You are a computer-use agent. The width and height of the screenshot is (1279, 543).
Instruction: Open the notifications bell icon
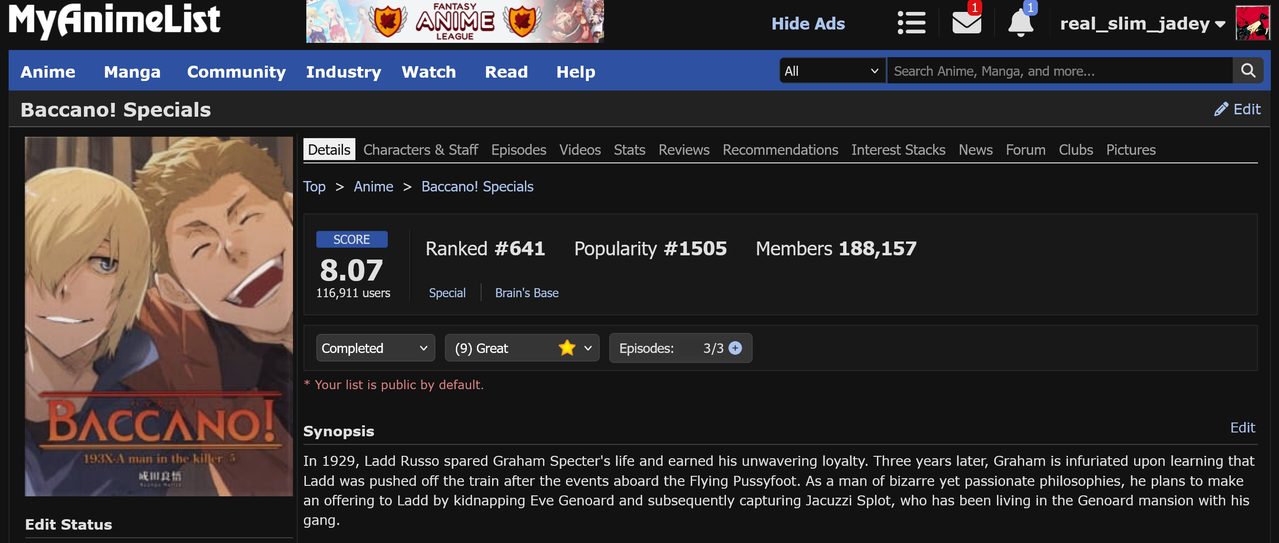coord(1020,23)
